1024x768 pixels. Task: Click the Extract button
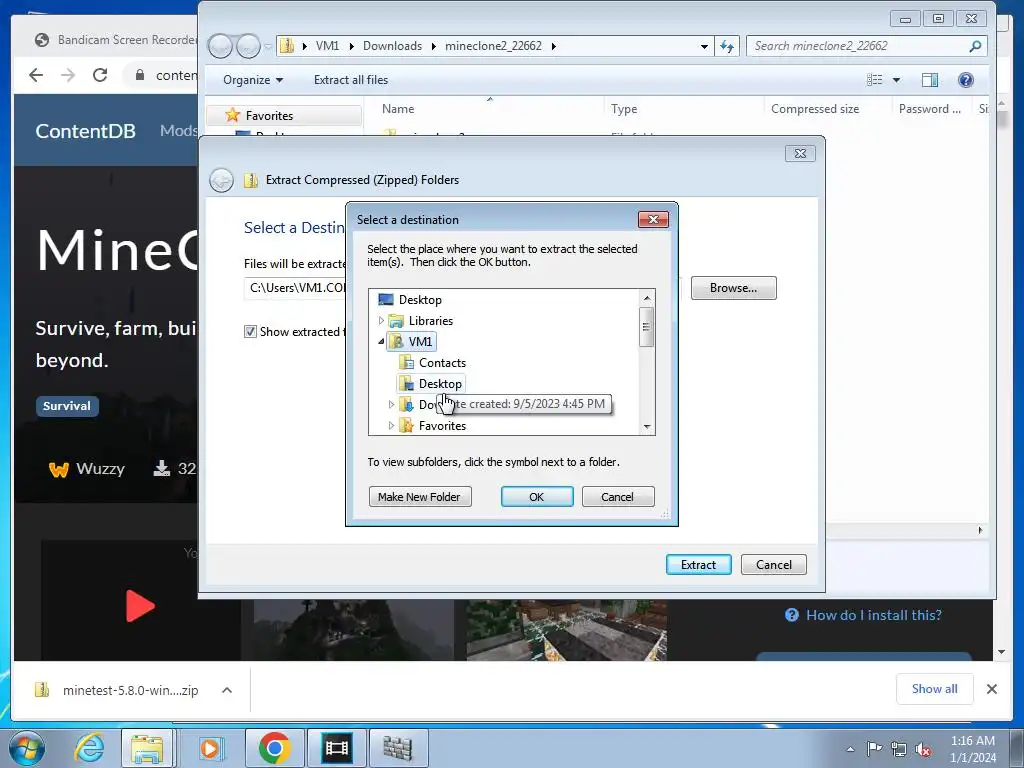(698, 565)
